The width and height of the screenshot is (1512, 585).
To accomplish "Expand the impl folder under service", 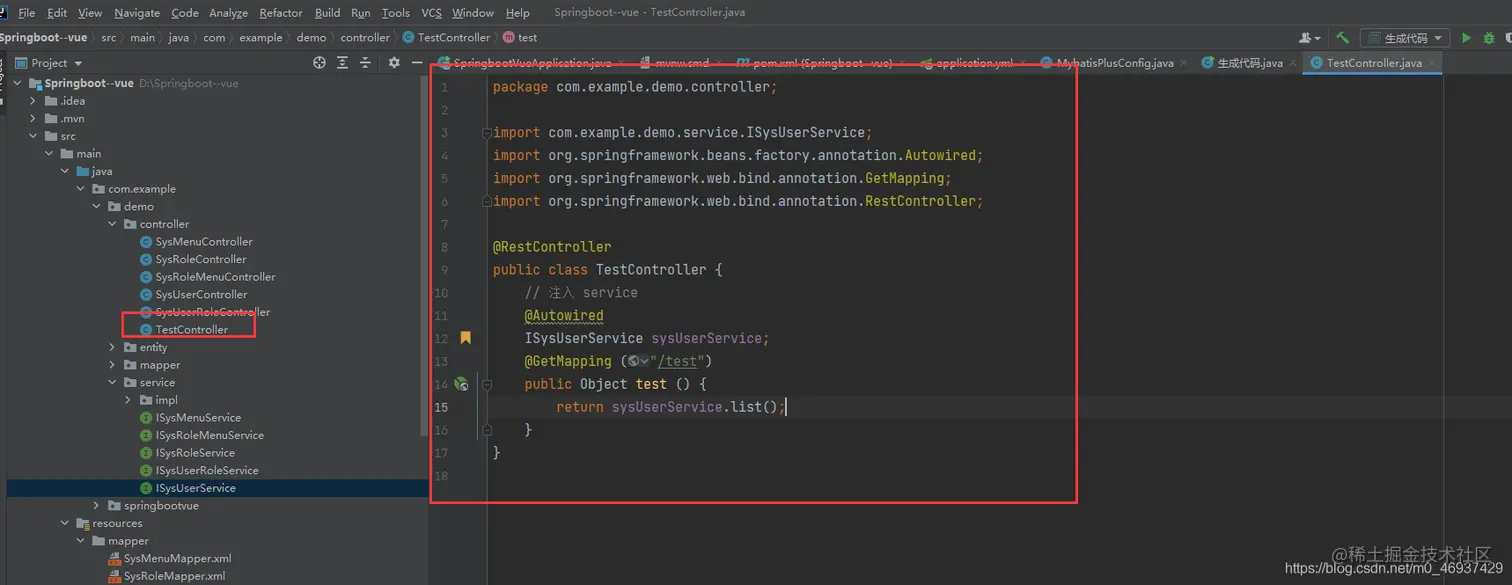I will (x=129, y=400).
